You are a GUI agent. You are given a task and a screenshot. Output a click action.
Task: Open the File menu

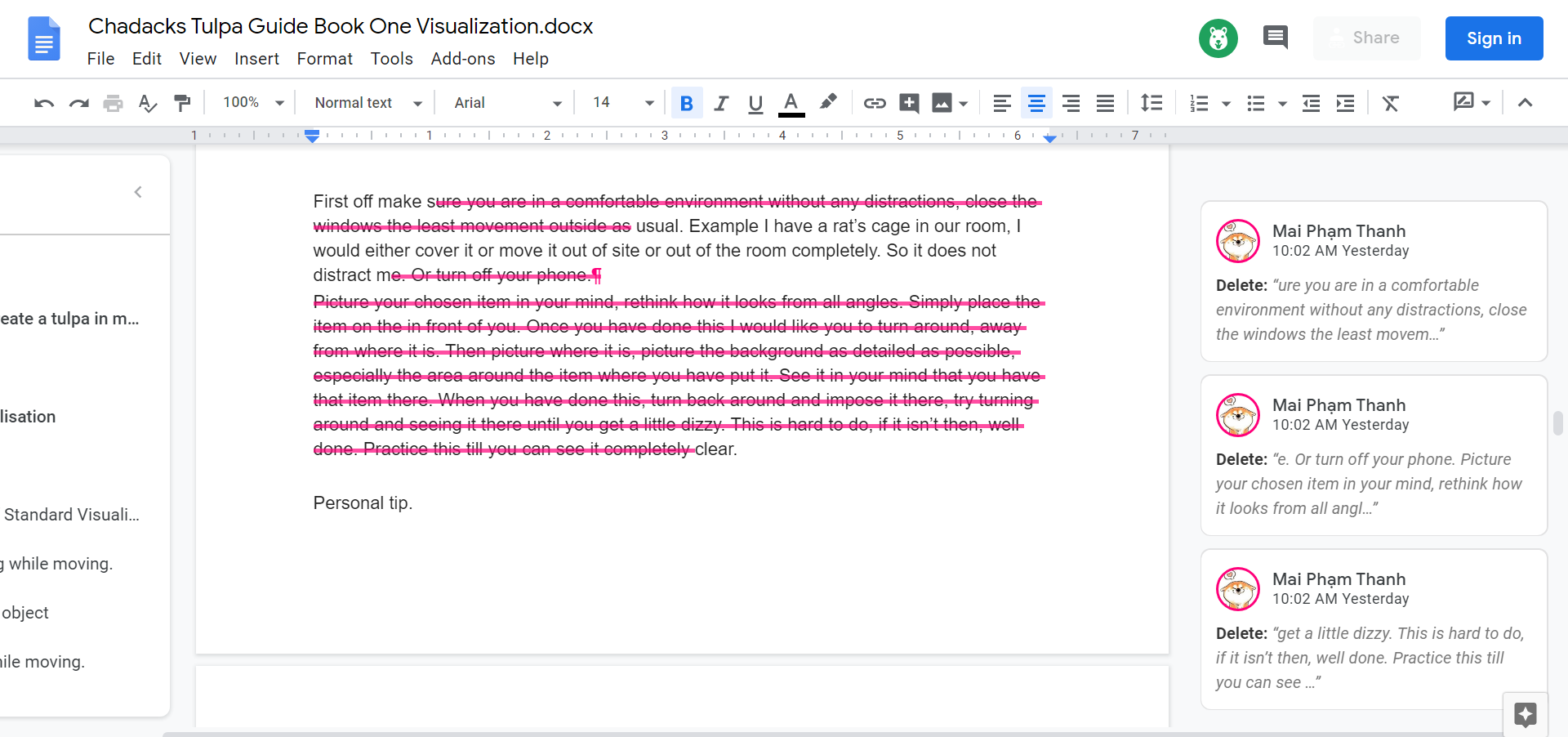100,59
